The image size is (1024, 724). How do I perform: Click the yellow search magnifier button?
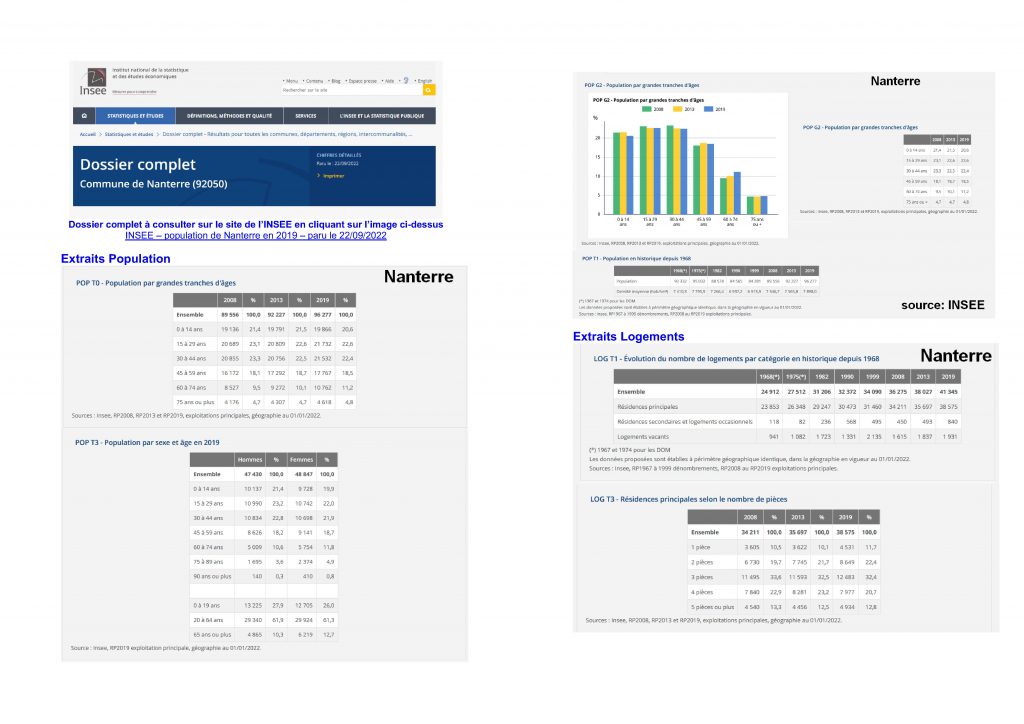(429, 90)
